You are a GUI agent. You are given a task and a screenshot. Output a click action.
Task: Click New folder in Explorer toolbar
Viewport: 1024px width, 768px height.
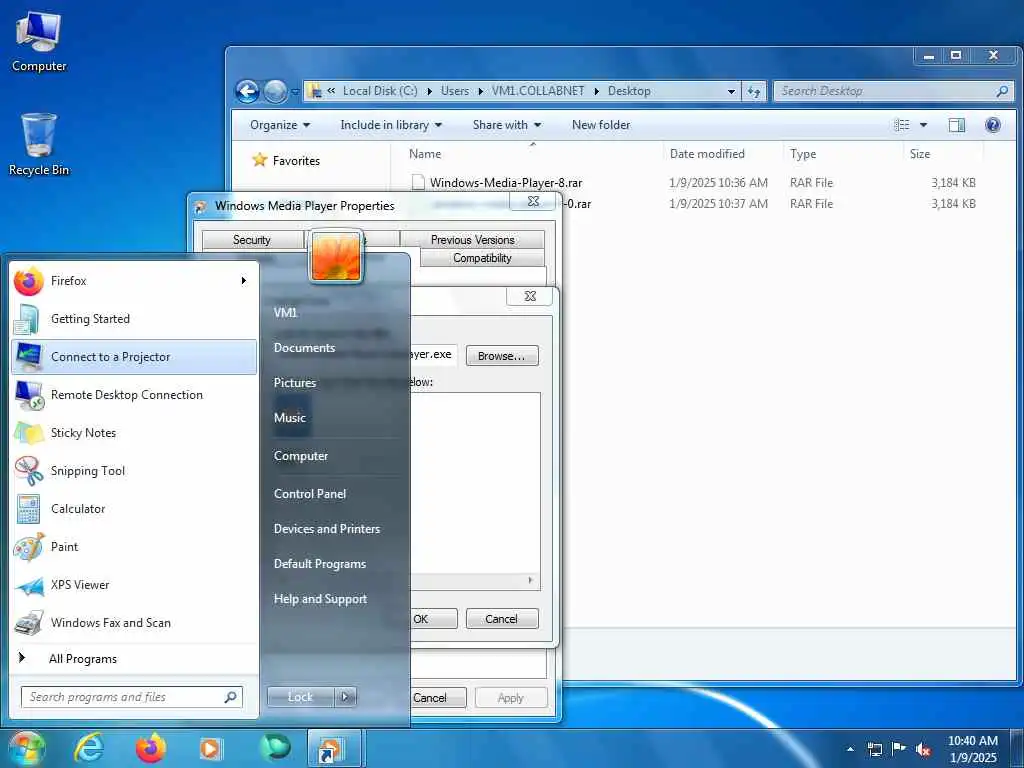(601, 125)
